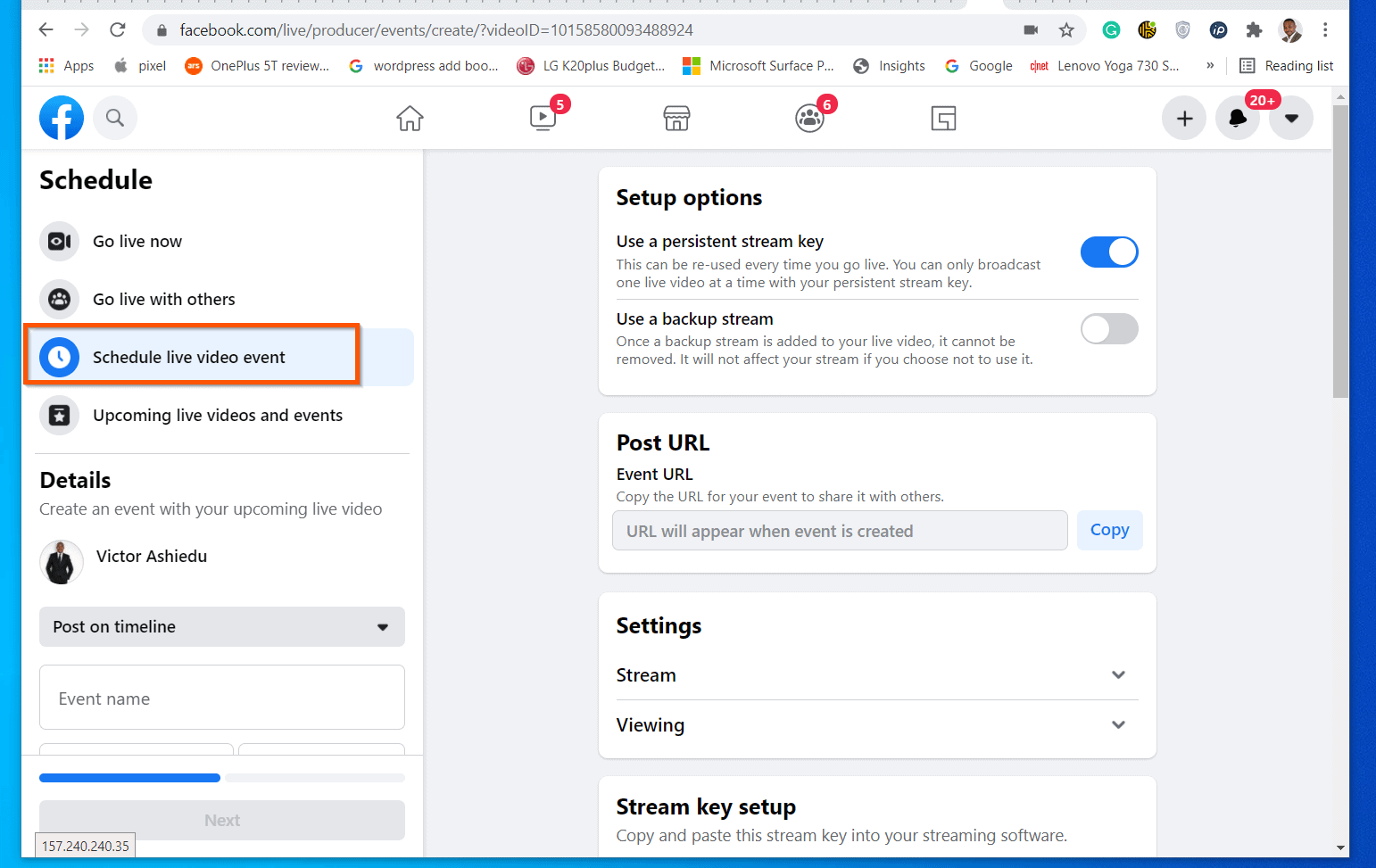Open the Facebook search magnifier
This screenshot has height=868, width=1376.
pyautogui.click(x=115, y=118)
